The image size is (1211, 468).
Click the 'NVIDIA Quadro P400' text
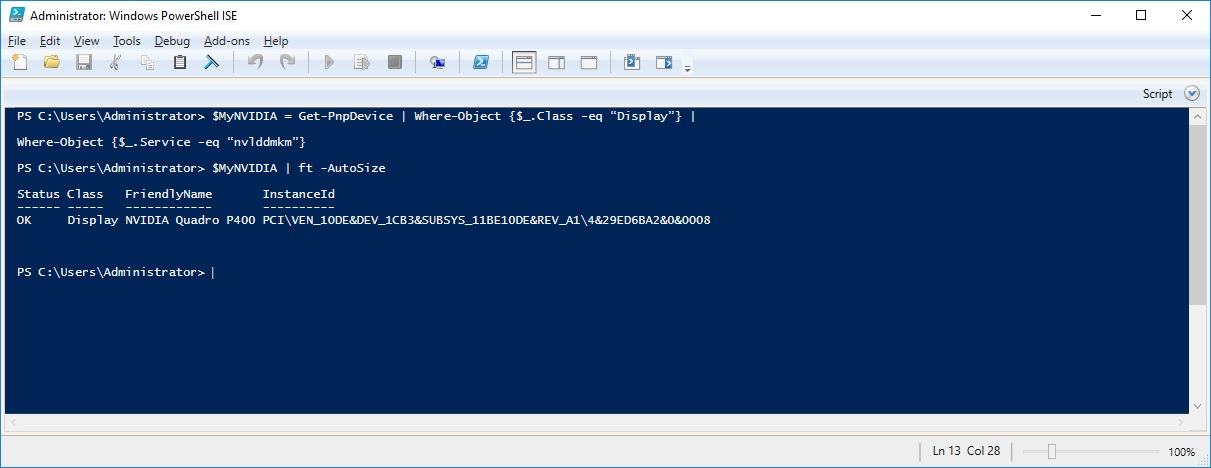(190, 220)
